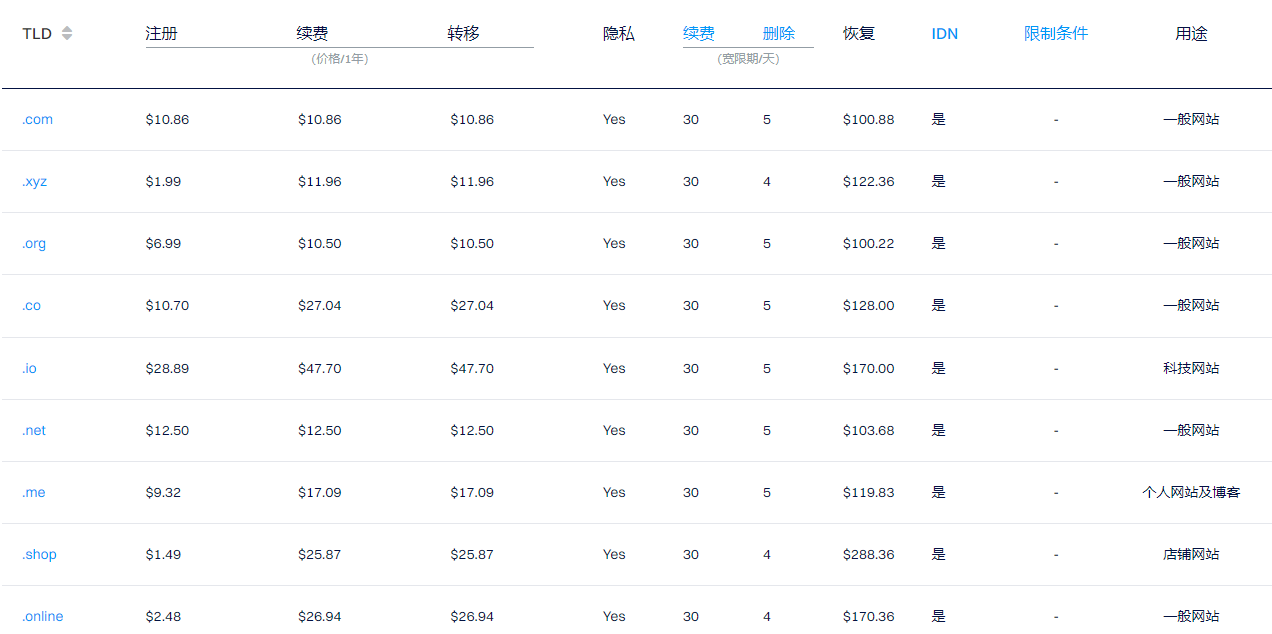Click the 恢复 column header
1272x634 pixels.
pos(858,34)
